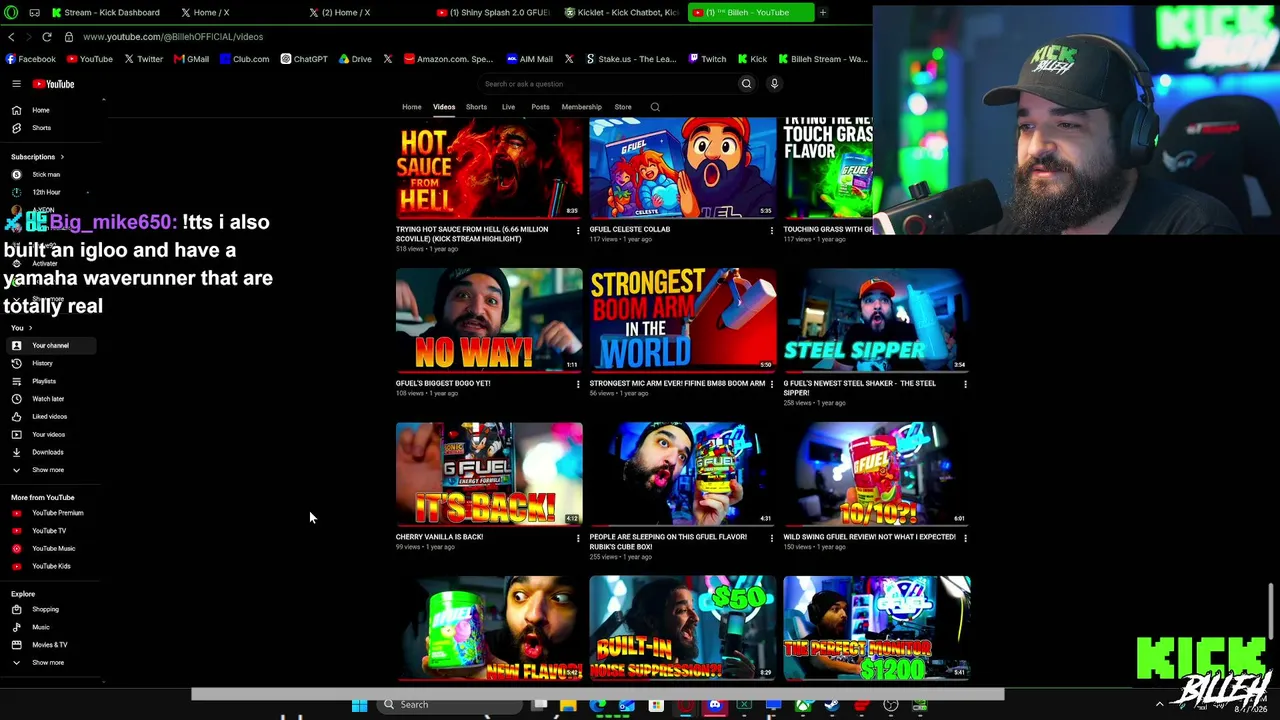Open the channel Membership tab
The image size is (1280, 720).
pos(581,107)
